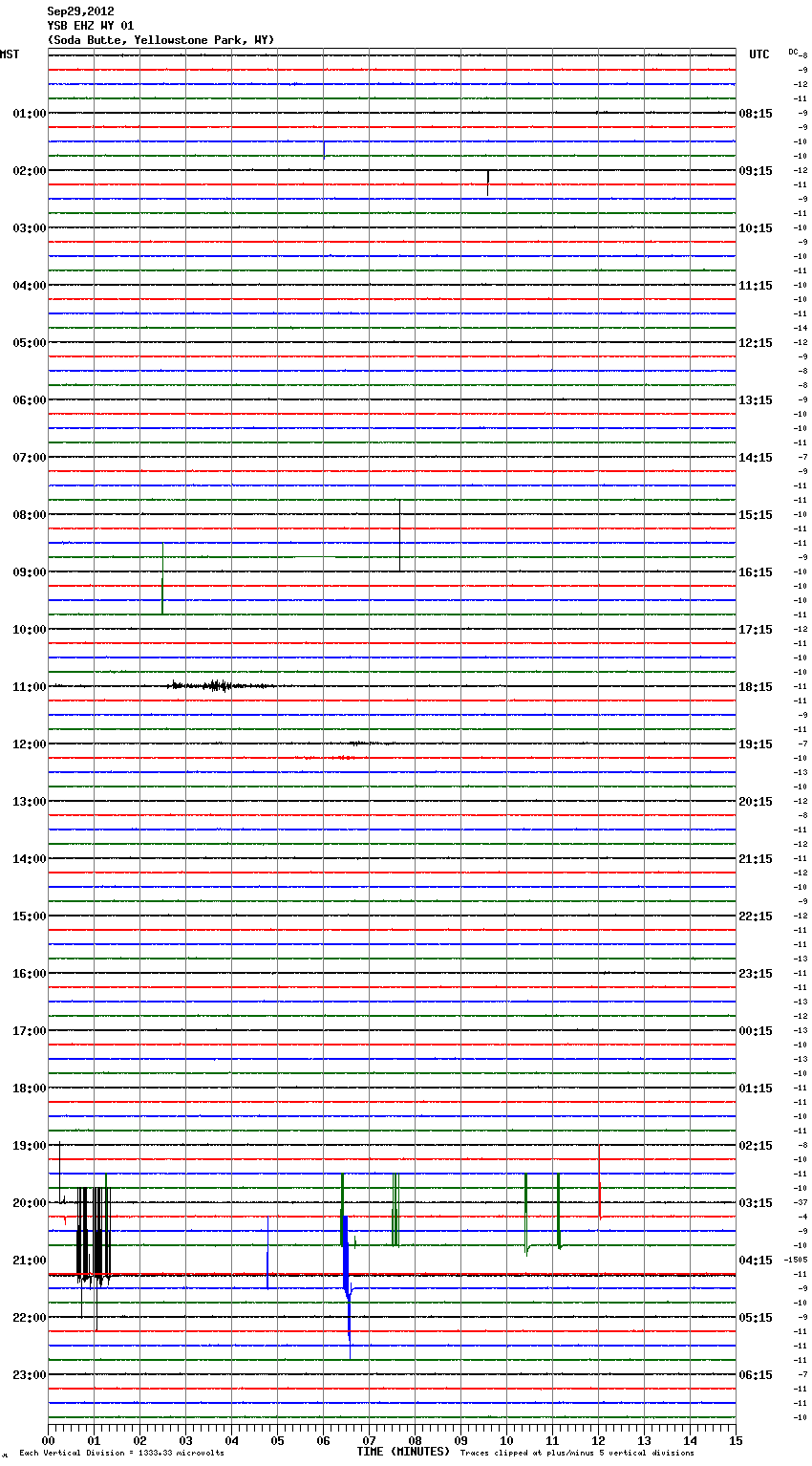
Task: Click 'Traces clipped at plus/minus 5 vertical divisions' note
Action: pos(577,1454)
